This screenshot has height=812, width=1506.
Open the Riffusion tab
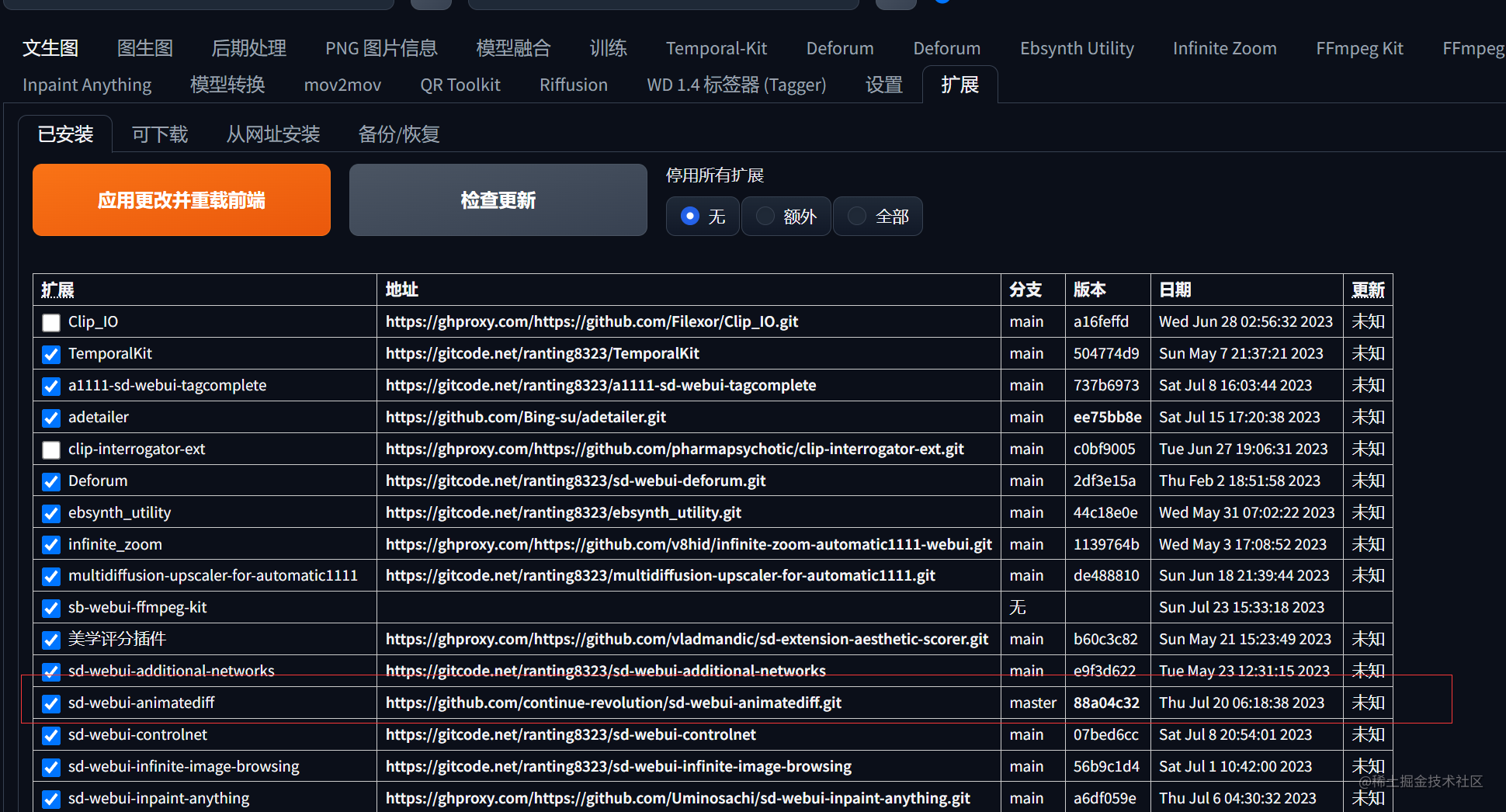coord(574,85)
